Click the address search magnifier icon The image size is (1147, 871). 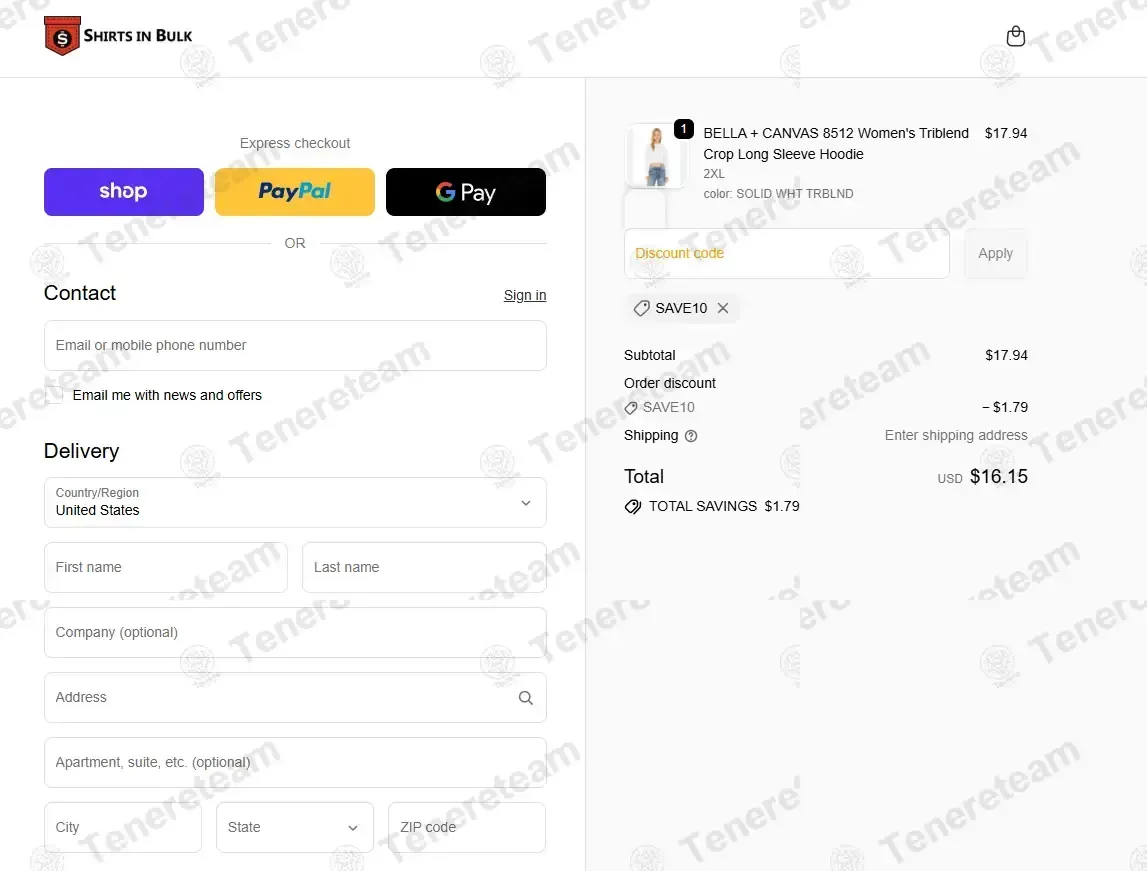click(525, 698)
